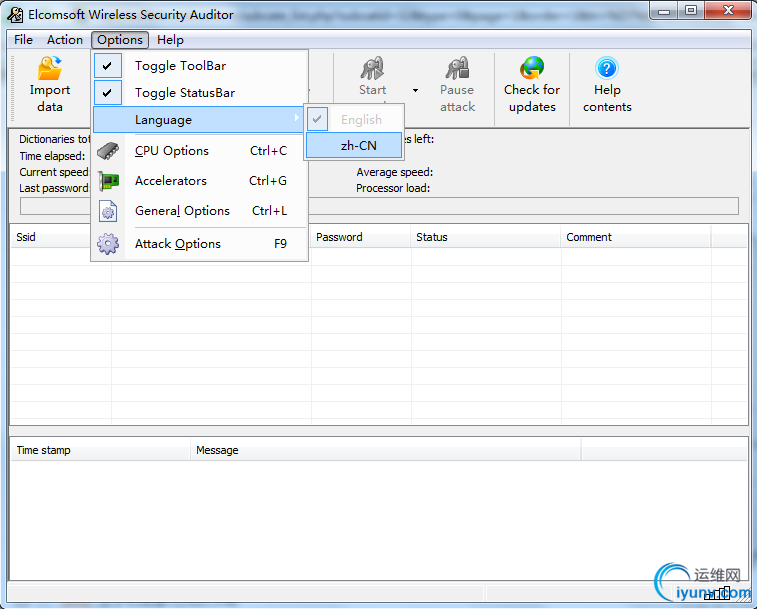Click the Check for updates globe icon

point(532,68)
